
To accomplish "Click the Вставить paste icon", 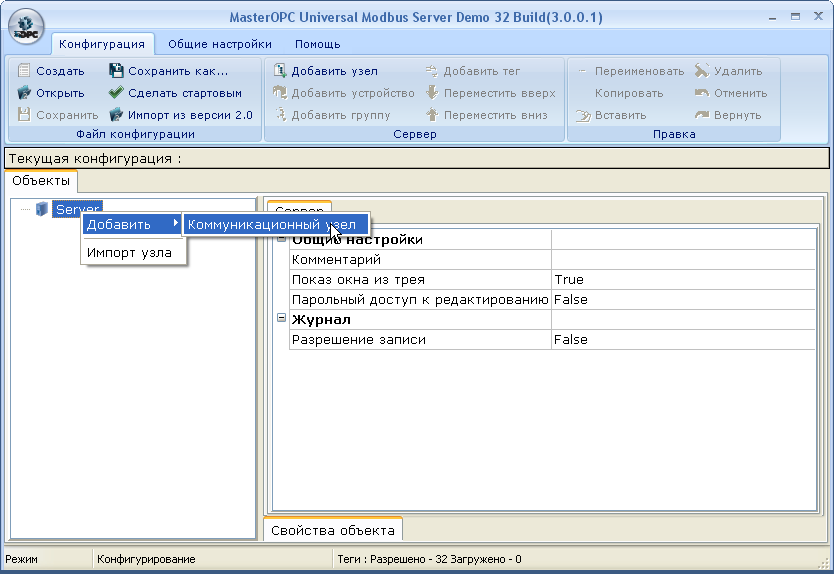I will click(x=583, y=115).
